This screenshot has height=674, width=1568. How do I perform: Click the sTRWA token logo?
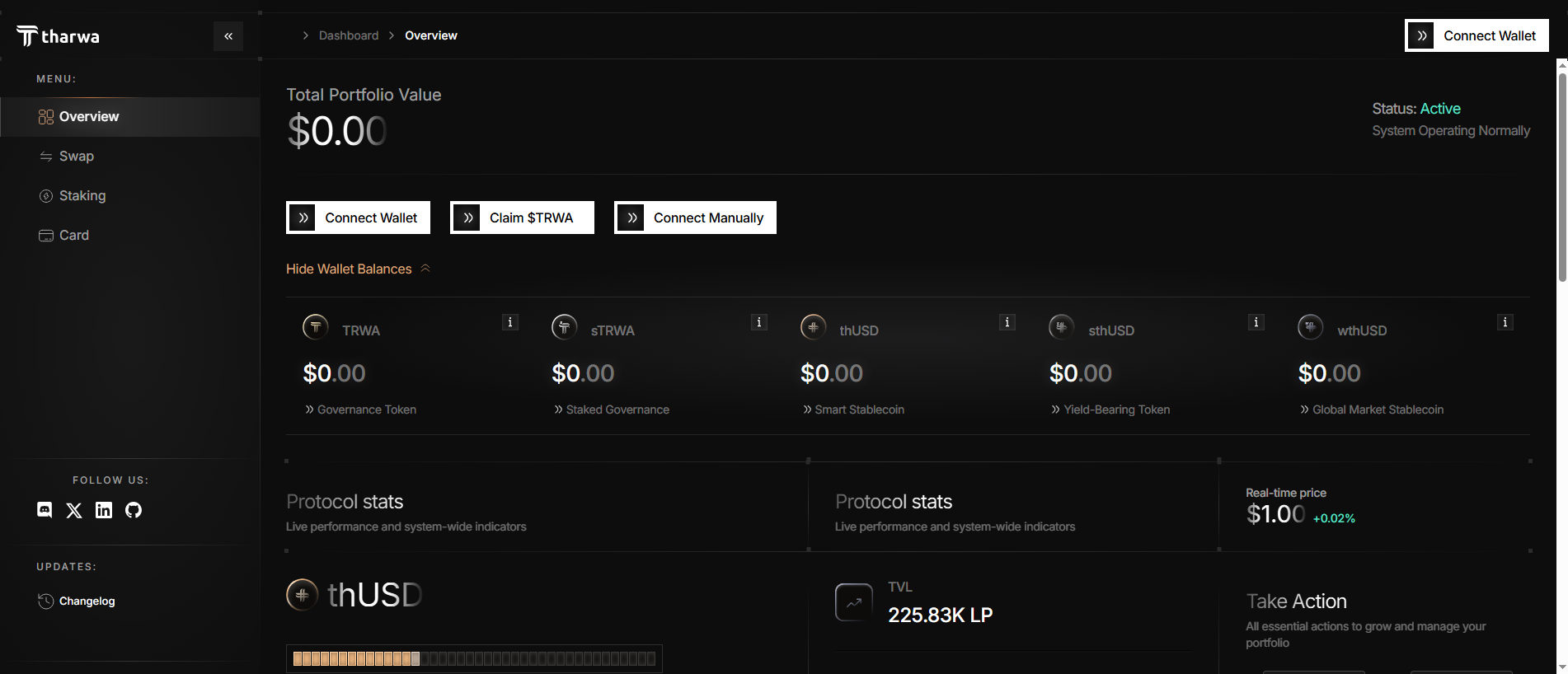565,327
